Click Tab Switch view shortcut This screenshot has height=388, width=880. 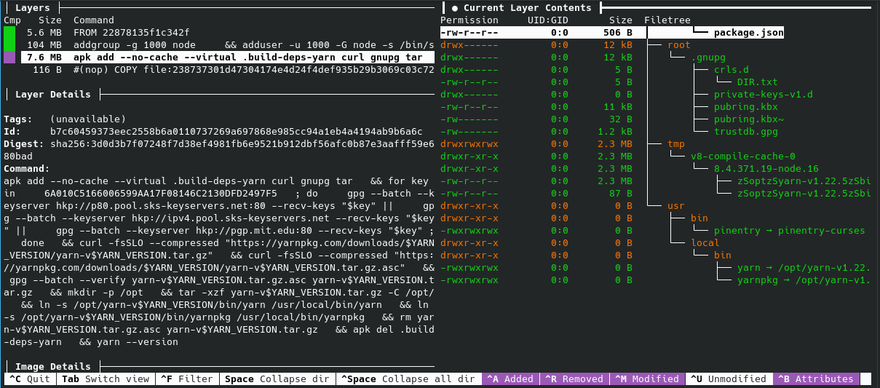(x=106, y=379)
